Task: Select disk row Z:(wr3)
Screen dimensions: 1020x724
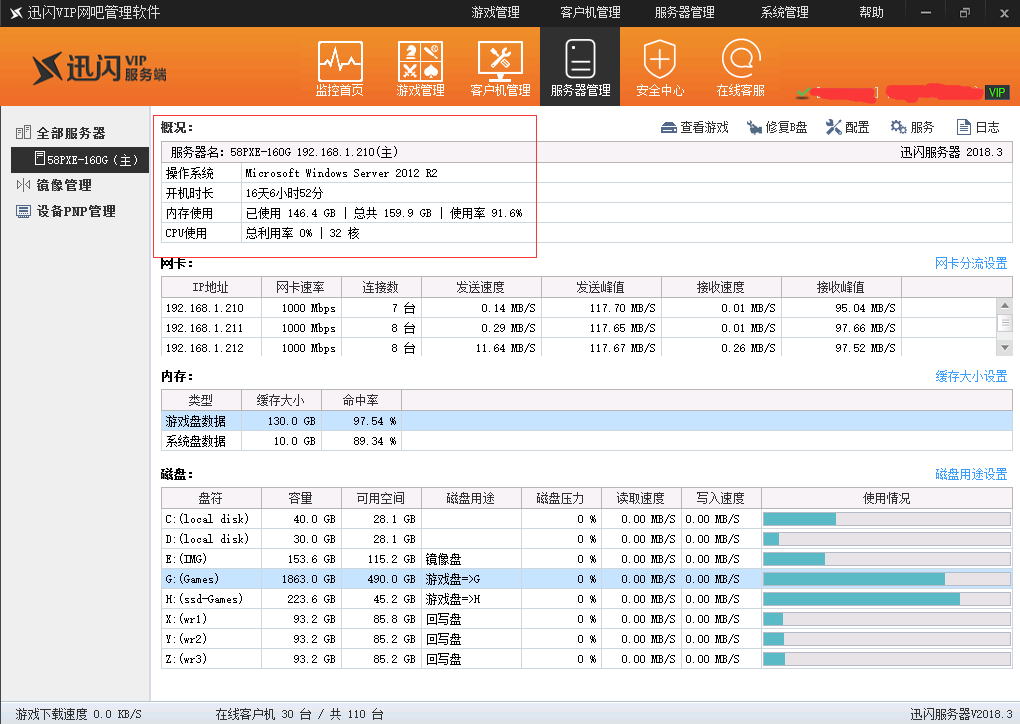Action: click(587, 659)
